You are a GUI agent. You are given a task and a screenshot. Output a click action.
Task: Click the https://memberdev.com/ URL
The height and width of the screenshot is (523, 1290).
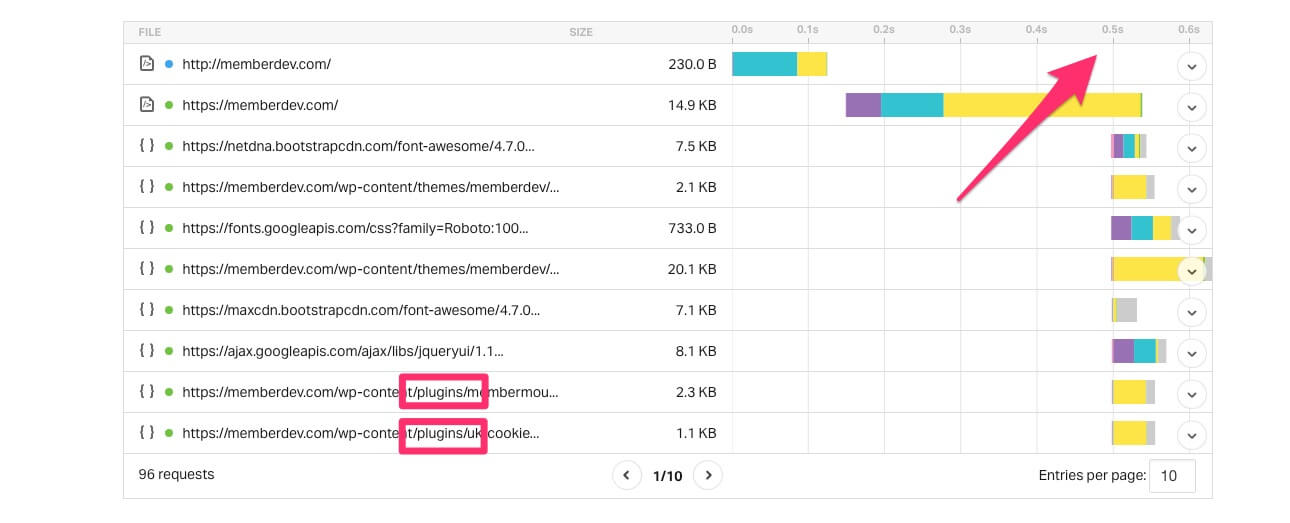coord(260,105)
